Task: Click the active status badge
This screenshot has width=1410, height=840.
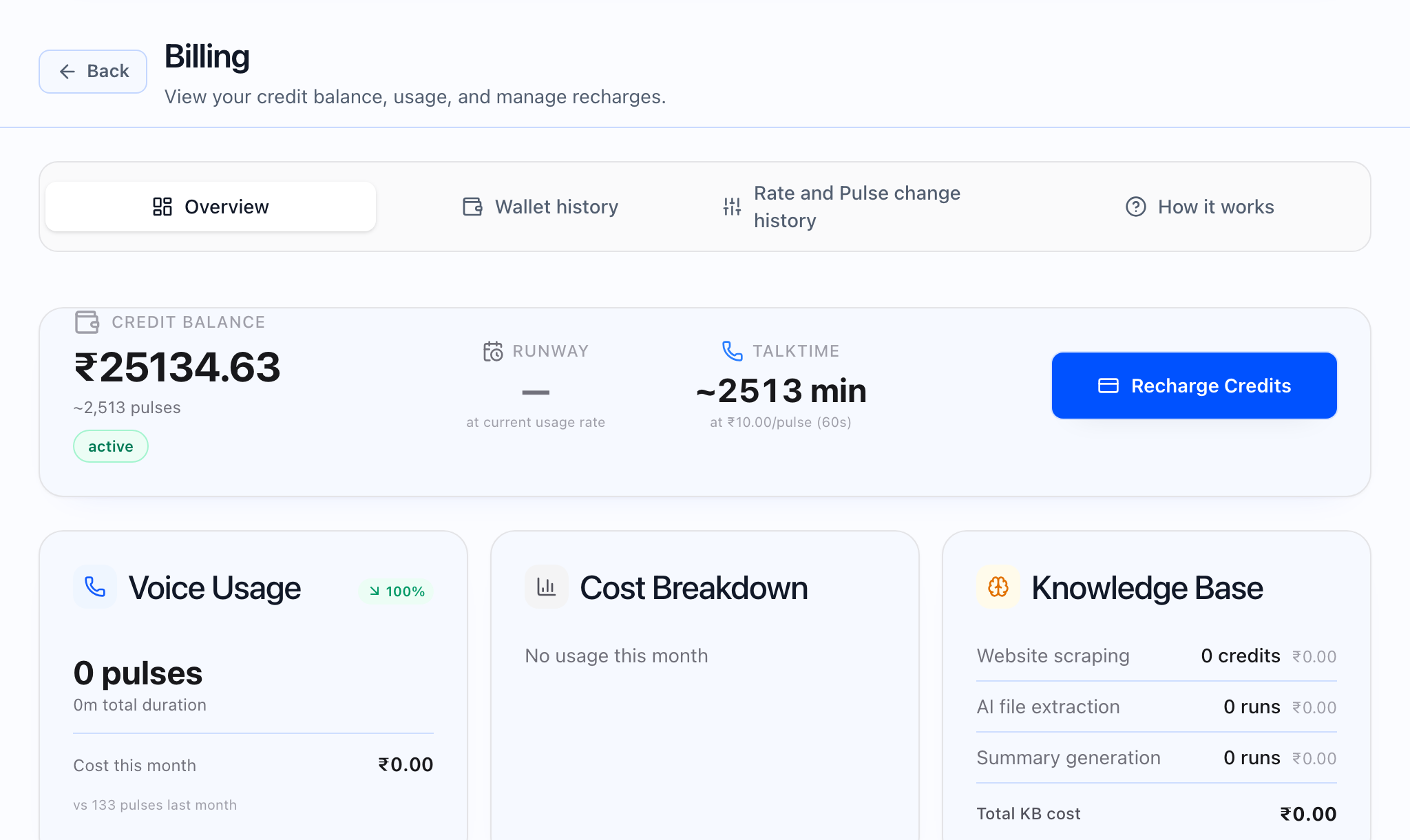Action: pos(111,446)
